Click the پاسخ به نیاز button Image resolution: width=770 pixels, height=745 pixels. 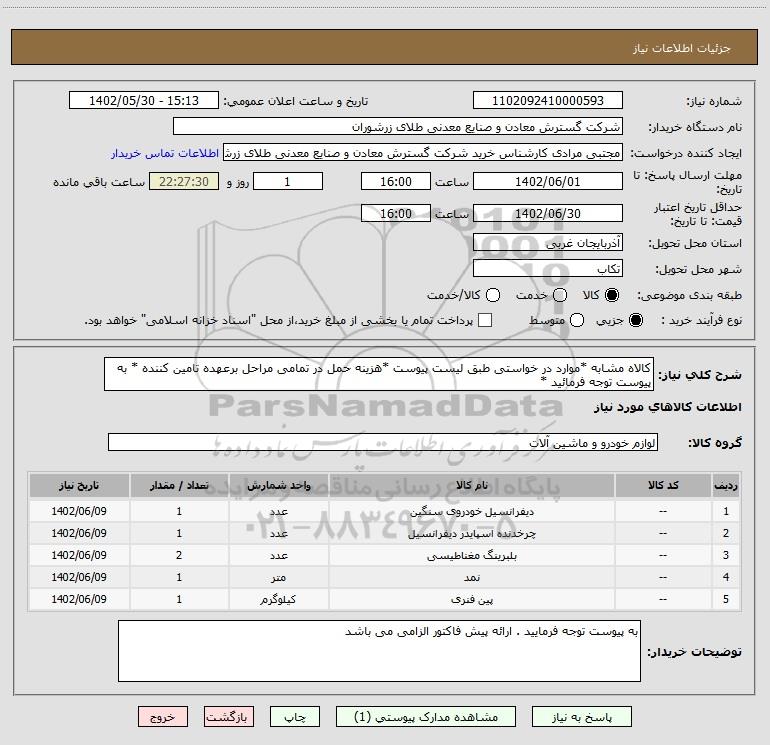click(582, 717)
